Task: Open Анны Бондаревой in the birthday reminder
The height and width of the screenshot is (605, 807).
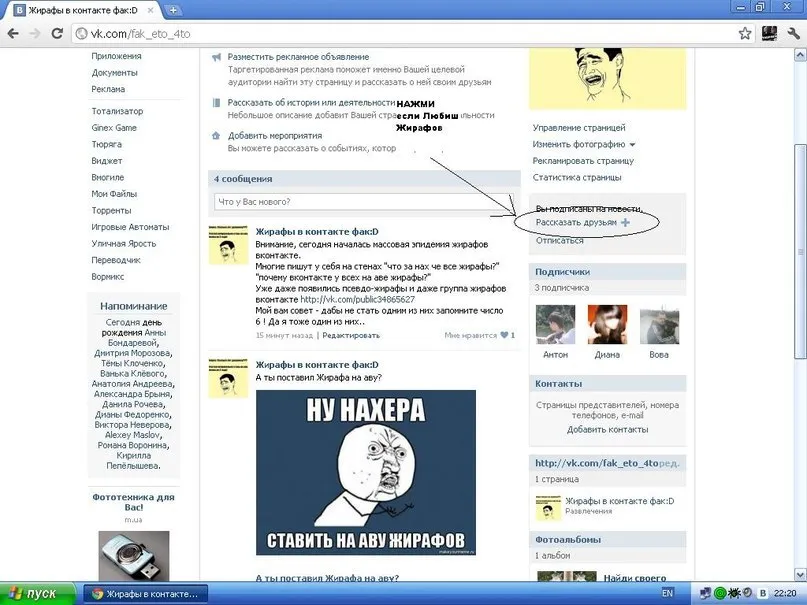Action: click(137, 337)
